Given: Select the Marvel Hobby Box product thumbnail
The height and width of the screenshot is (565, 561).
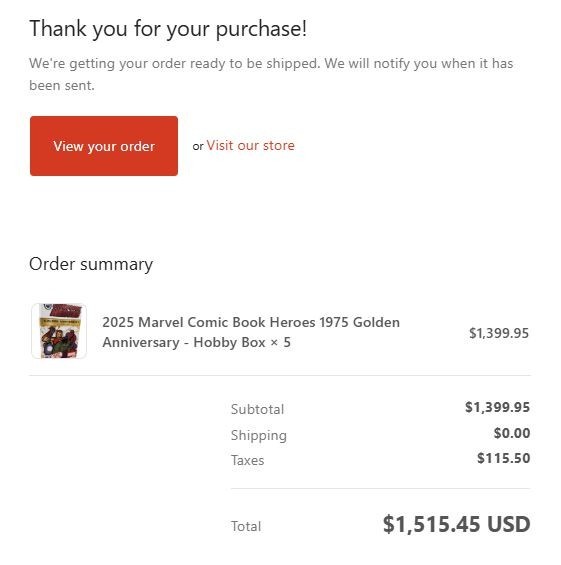Looking at the screenshot, I should (59, 331).
